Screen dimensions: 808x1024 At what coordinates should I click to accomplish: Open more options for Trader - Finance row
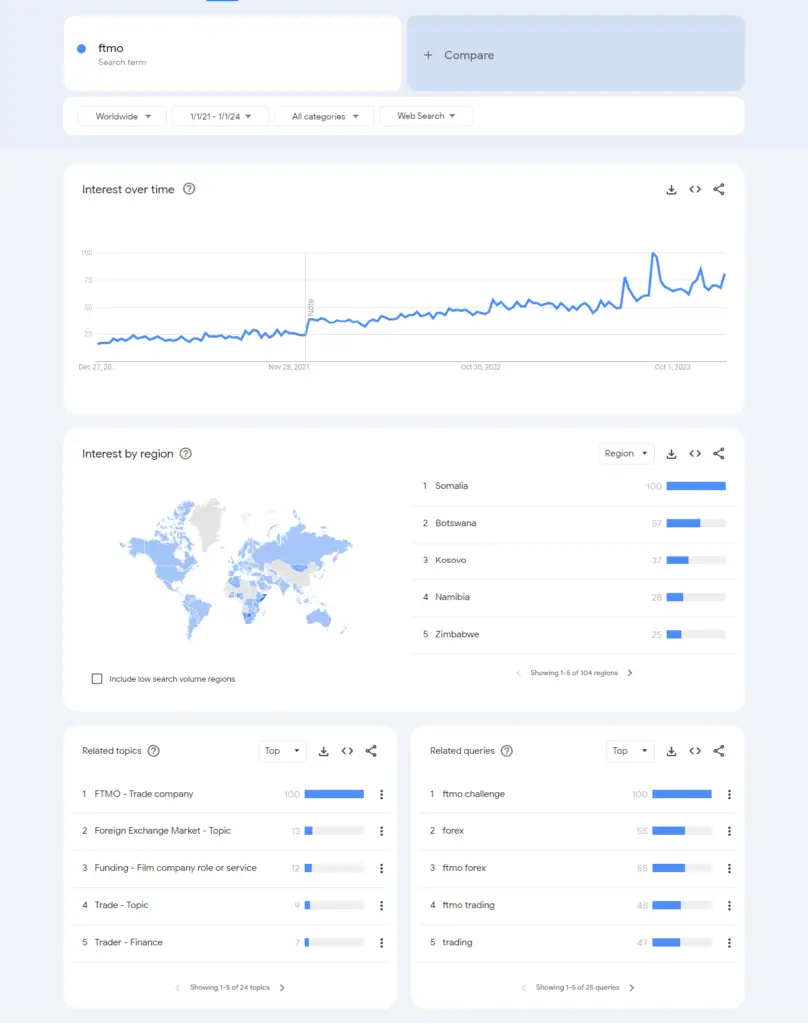tap(381, 942)
